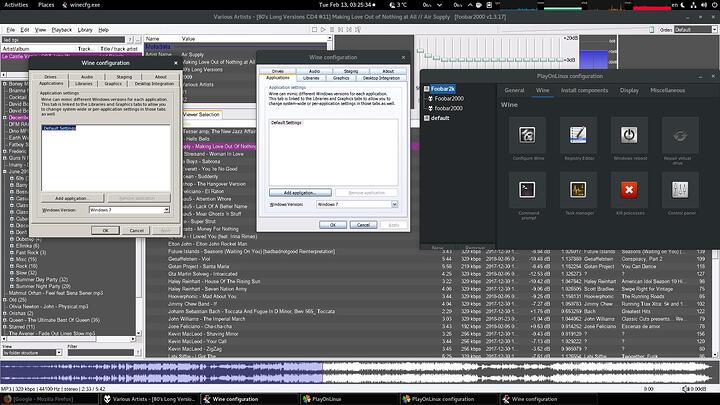Expand the Queen - The Ultimate Best folder

coord(5,320)
